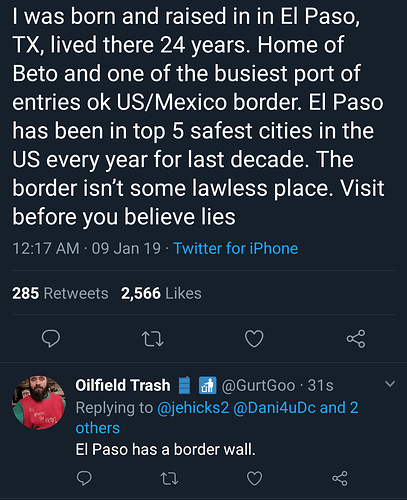Reply to the main El Paso tweet
407x500 pixels.
(x=51, y=339)
